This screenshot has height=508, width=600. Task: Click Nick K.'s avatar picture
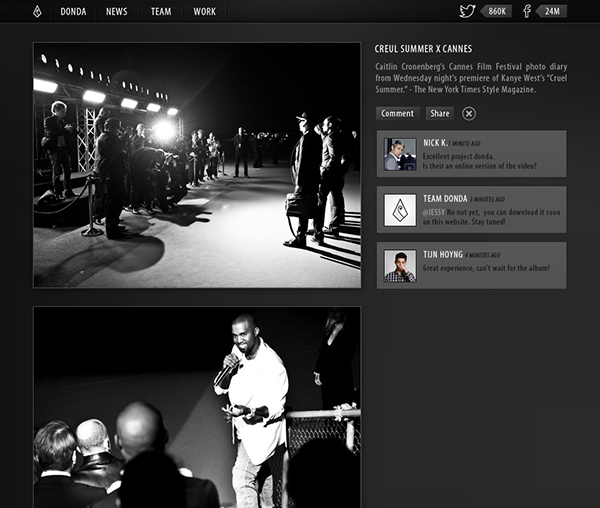pos(400,154)
